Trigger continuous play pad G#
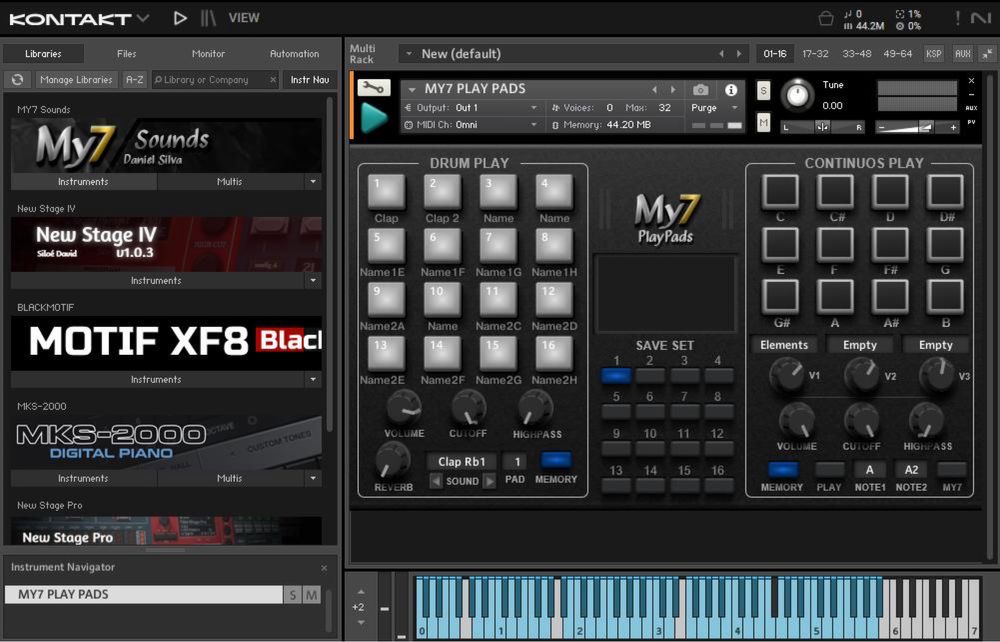The height and width of the screenshot is (642, 1000). (x=780, y=297)
